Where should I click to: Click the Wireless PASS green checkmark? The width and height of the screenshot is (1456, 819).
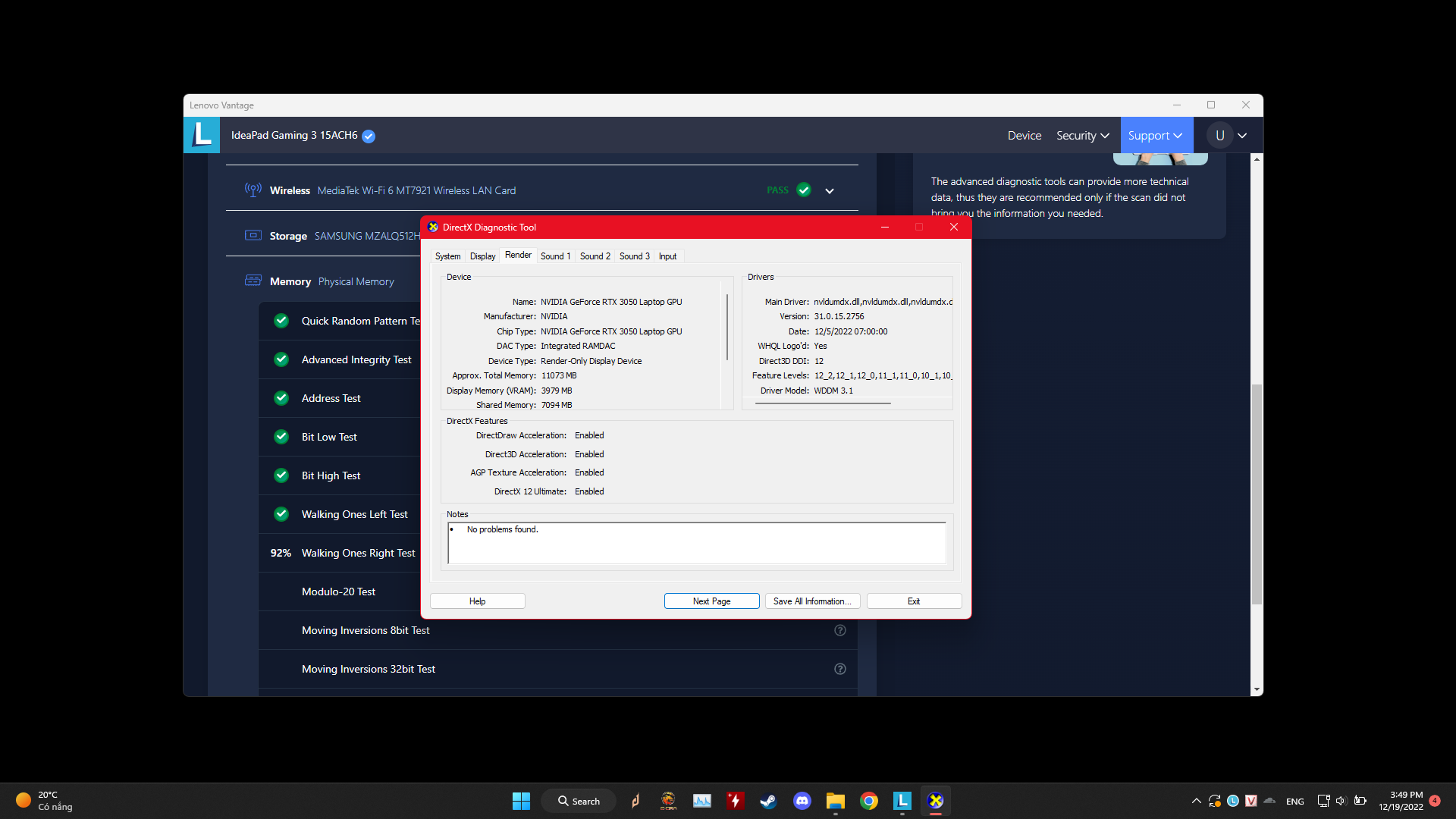pyautogui.click(x=804, y=190)
